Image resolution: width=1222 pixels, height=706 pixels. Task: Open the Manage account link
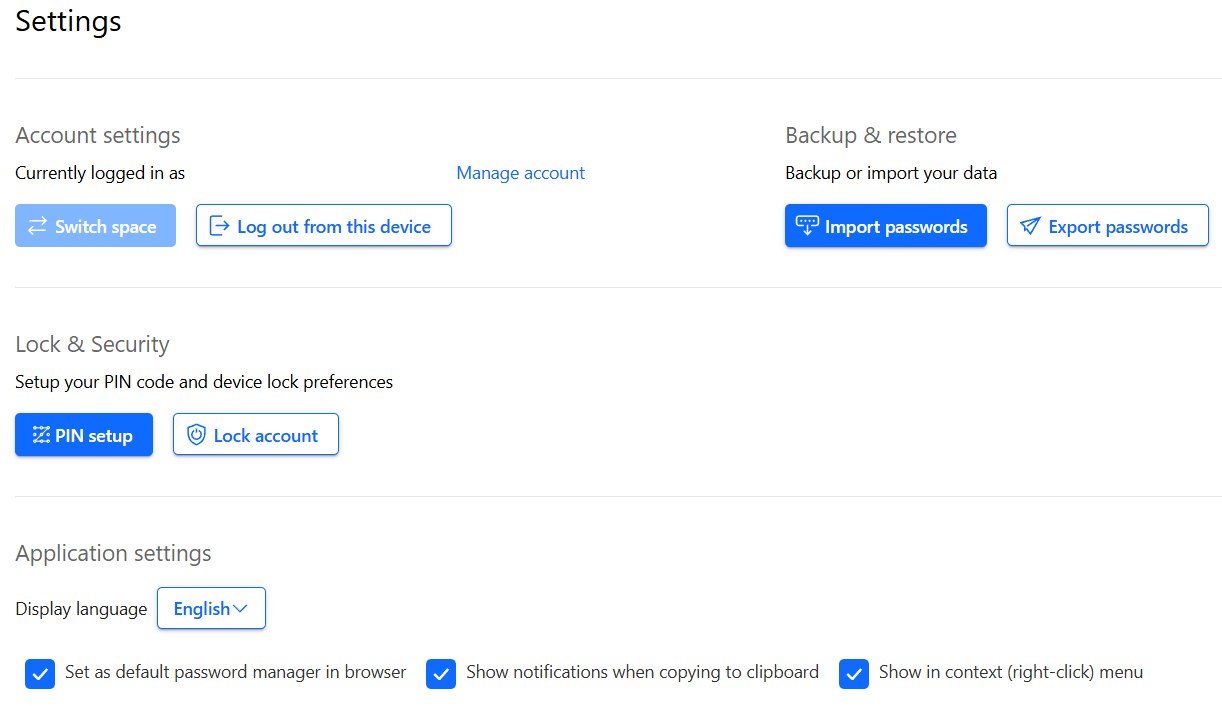pyautogui.click(x=521, y=173)
